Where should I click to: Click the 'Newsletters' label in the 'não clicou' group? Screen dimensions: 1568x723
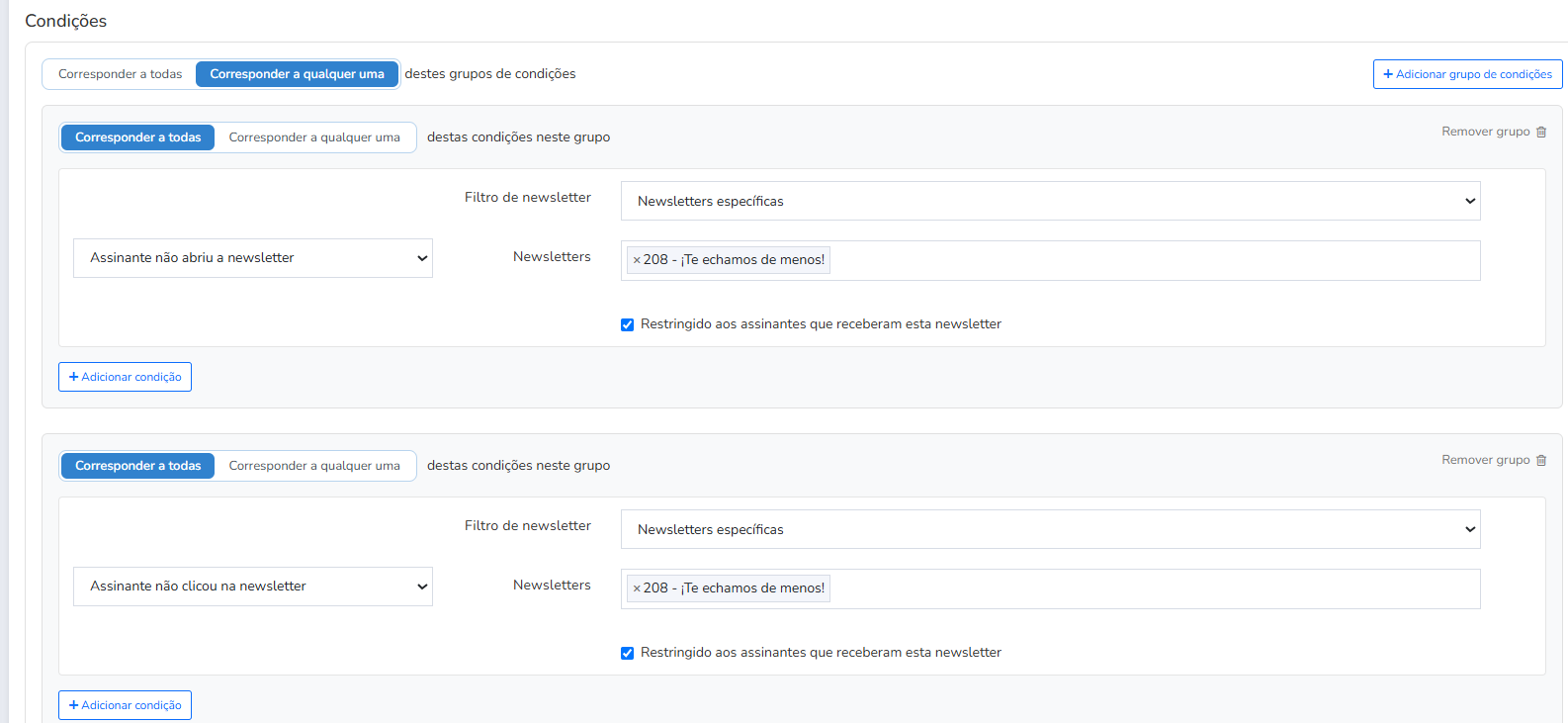click(552, 586)
